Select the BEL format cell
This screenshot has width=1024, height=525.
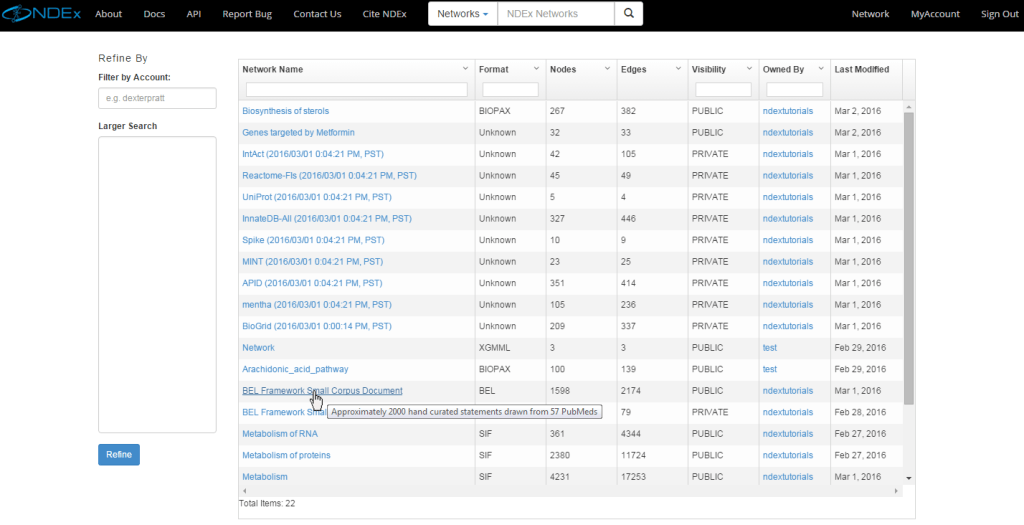[x=487, y=391]
